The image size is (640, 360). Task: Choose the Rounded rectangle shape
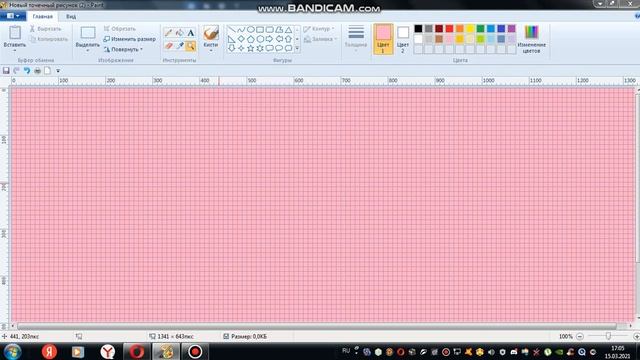point(269,29)
